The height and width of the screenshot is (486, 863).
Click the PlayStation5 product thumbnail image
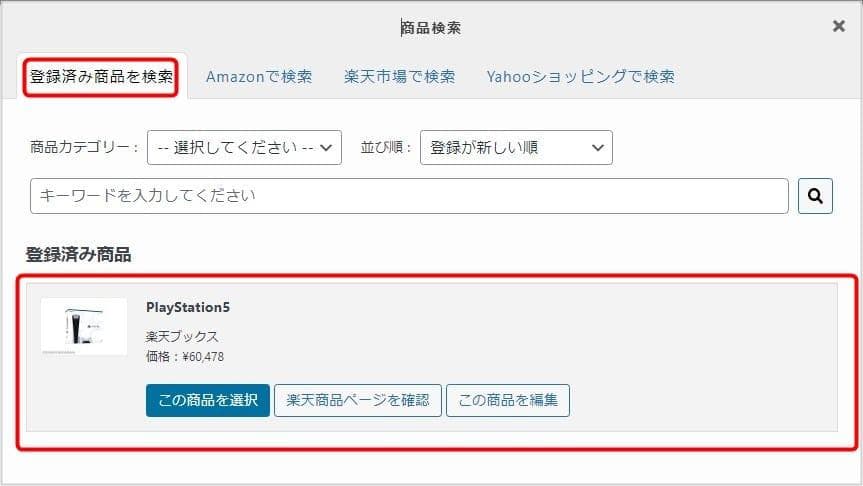click(x=84, y=326)
